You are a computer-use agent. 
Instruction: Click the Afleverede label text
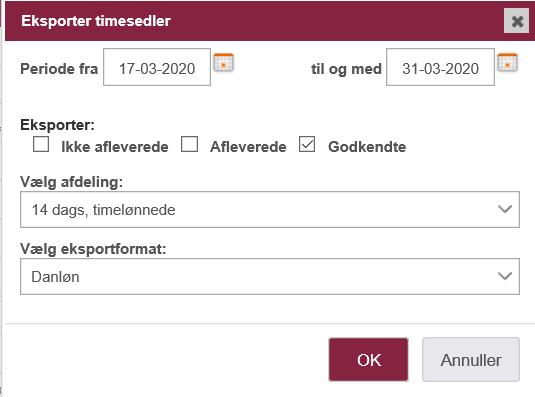248,147
